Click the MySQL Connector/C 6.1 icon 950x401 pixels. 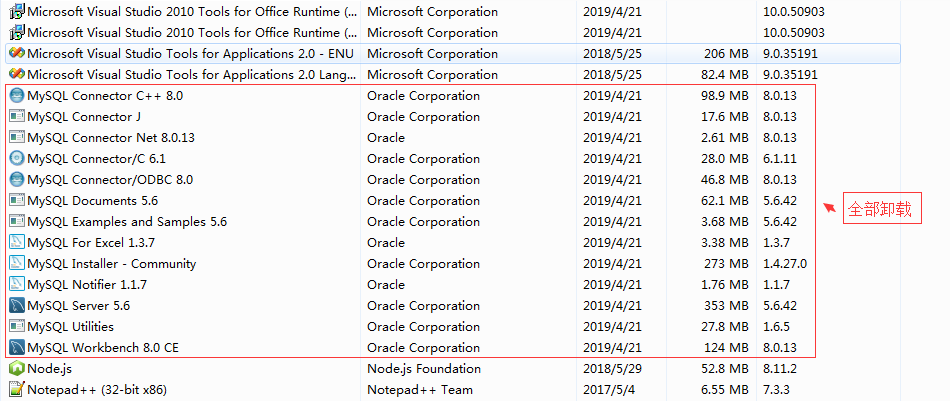[x=17, y=159]
